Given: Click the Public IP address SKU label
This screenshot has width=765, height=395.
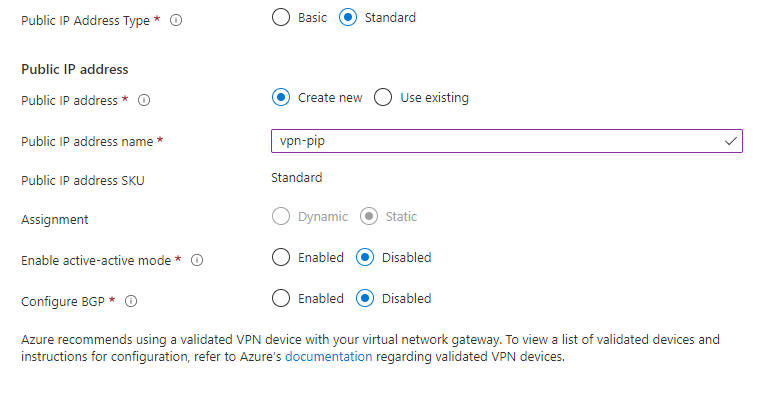Looking at the screenshot, I should (83, 180).
